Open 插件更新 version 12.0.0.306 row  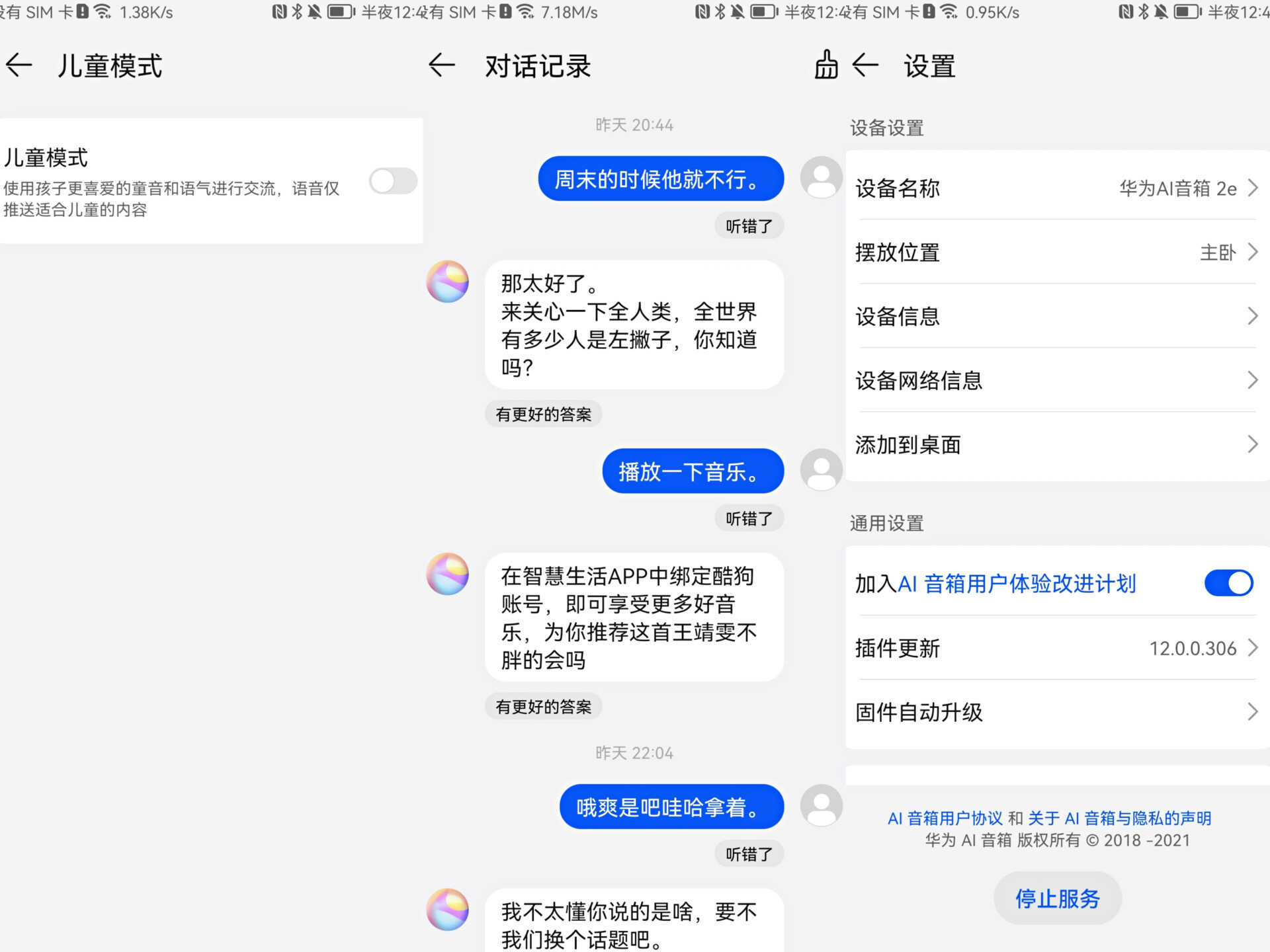point(1057,648)
